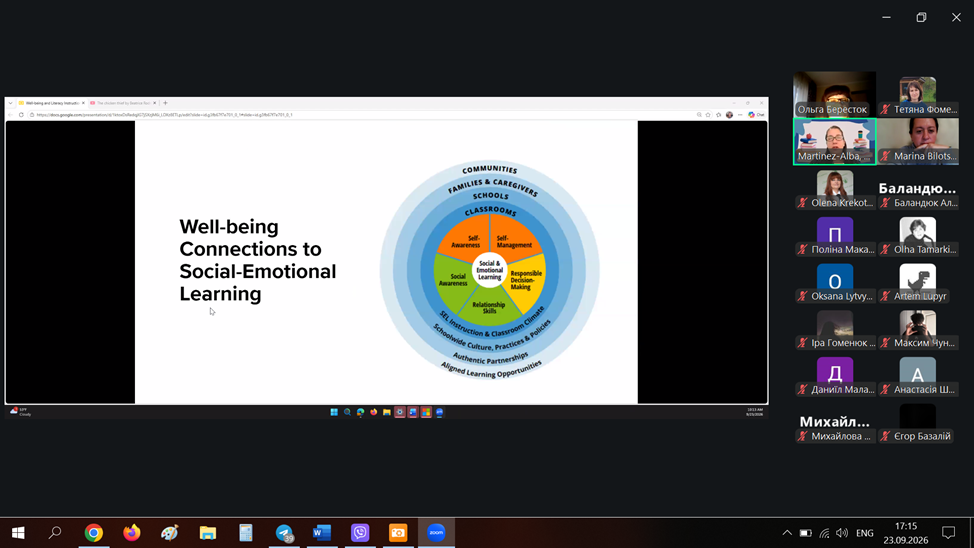Open File Explorer from the taskbar
This screenshot has width=974, height=548.
coord(207,532)
